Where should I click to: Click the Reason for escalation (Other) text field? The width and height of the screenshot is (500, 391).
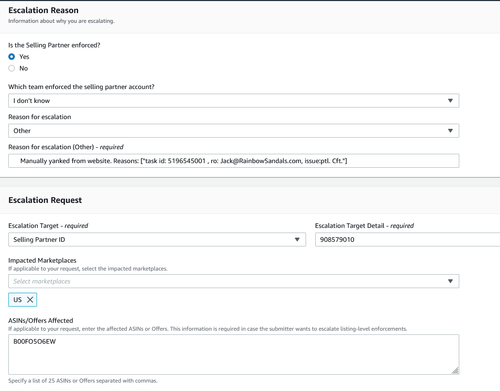(234, 161)
